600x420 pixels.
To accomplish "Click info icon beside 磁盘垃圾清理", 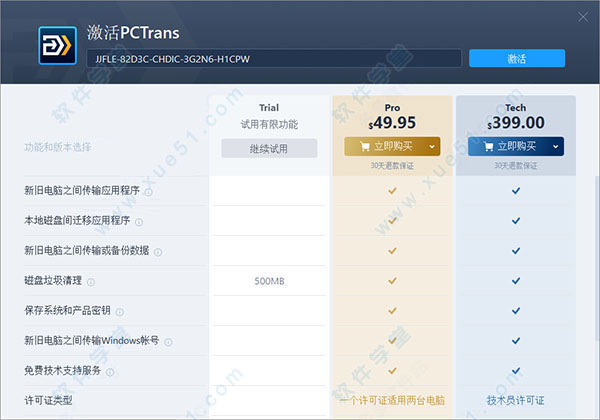I will pos(91,281).
